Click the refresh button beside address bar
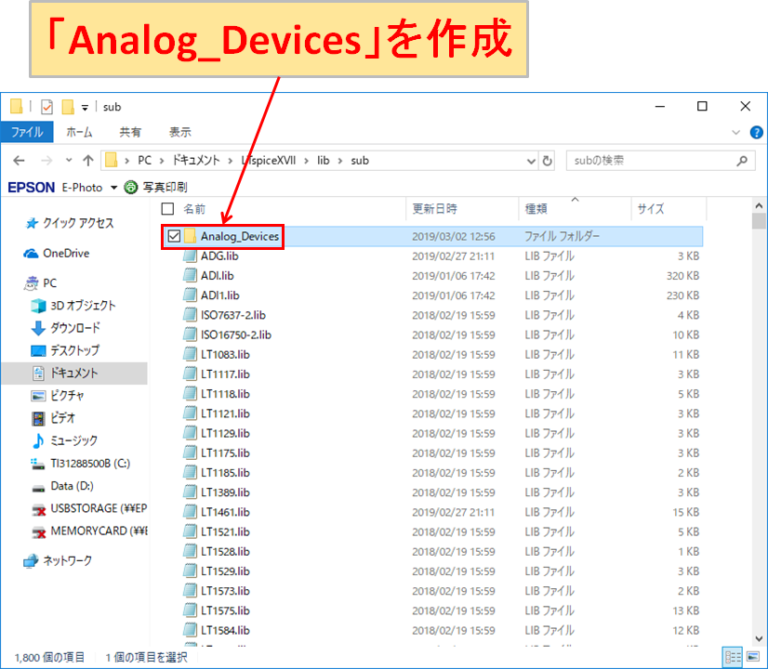This screenshot has width=768, height=669. click(547, 160)
